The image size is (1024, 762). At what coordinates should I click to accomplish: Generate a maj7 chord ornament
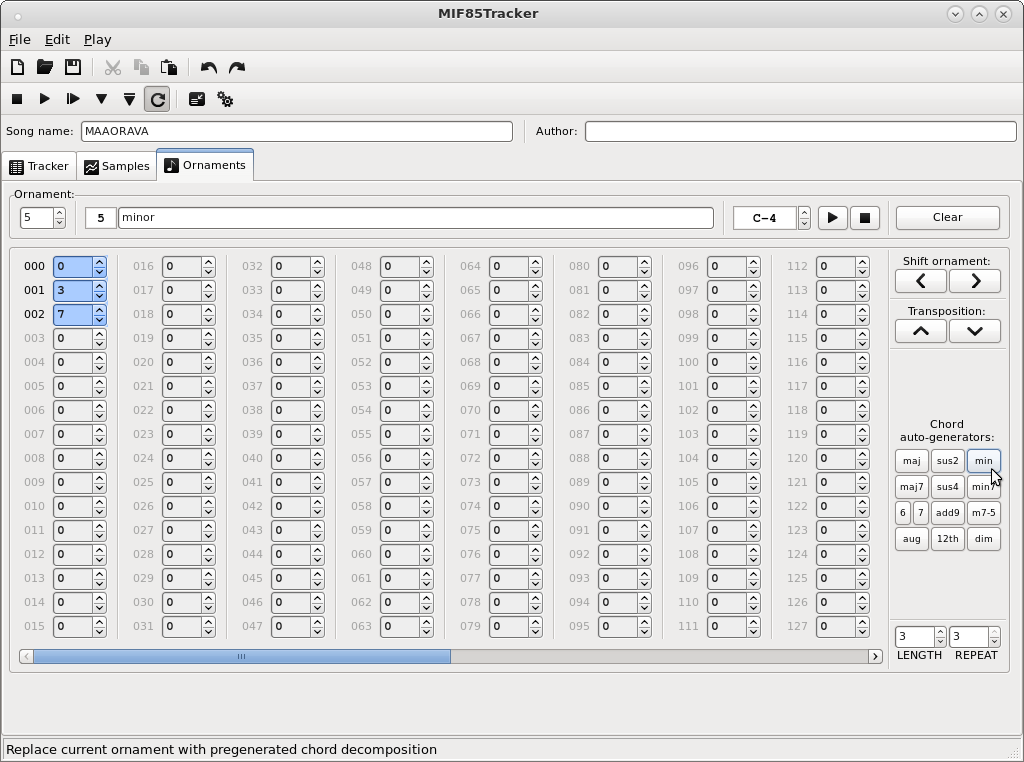click(x=911, y=487)
